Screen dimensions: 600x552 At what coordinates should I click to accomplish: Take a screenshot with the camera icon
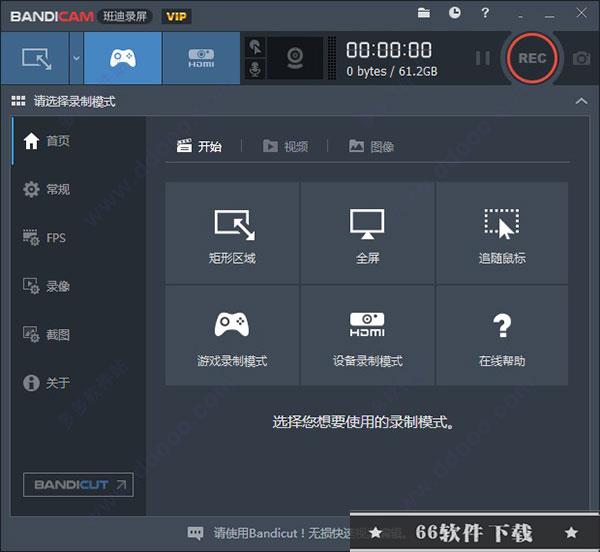(x=581, y=59)
